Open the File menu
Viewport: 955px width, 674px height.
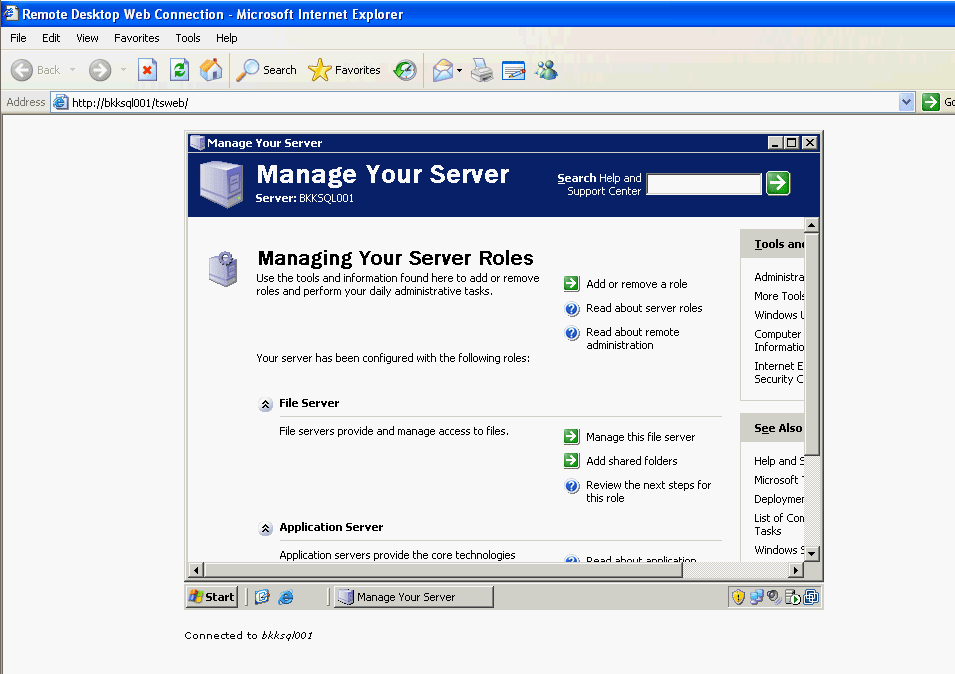(18, 38)
